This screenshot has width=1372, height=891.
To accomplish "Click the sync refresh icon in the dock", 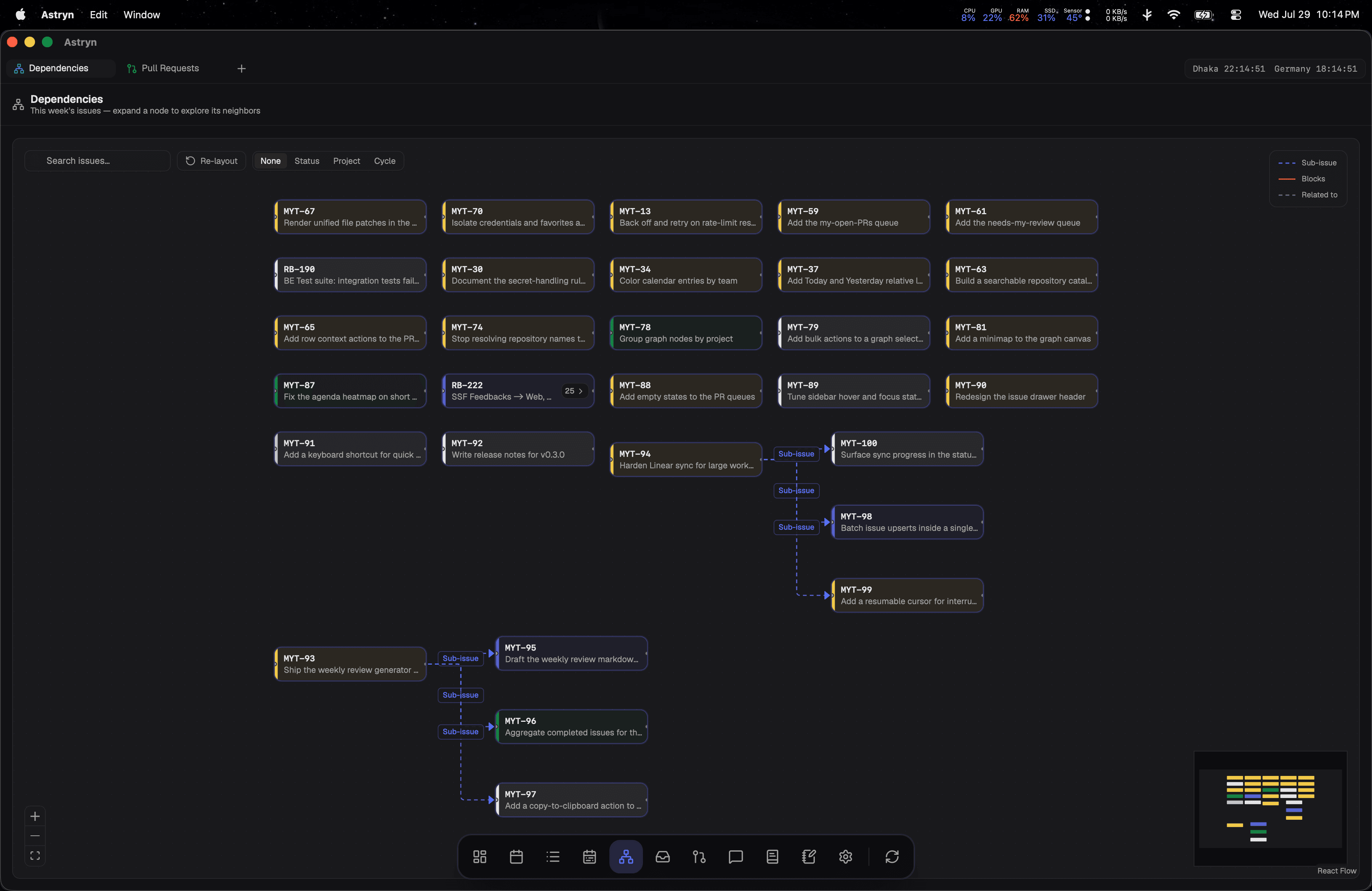I will (892, 856).
